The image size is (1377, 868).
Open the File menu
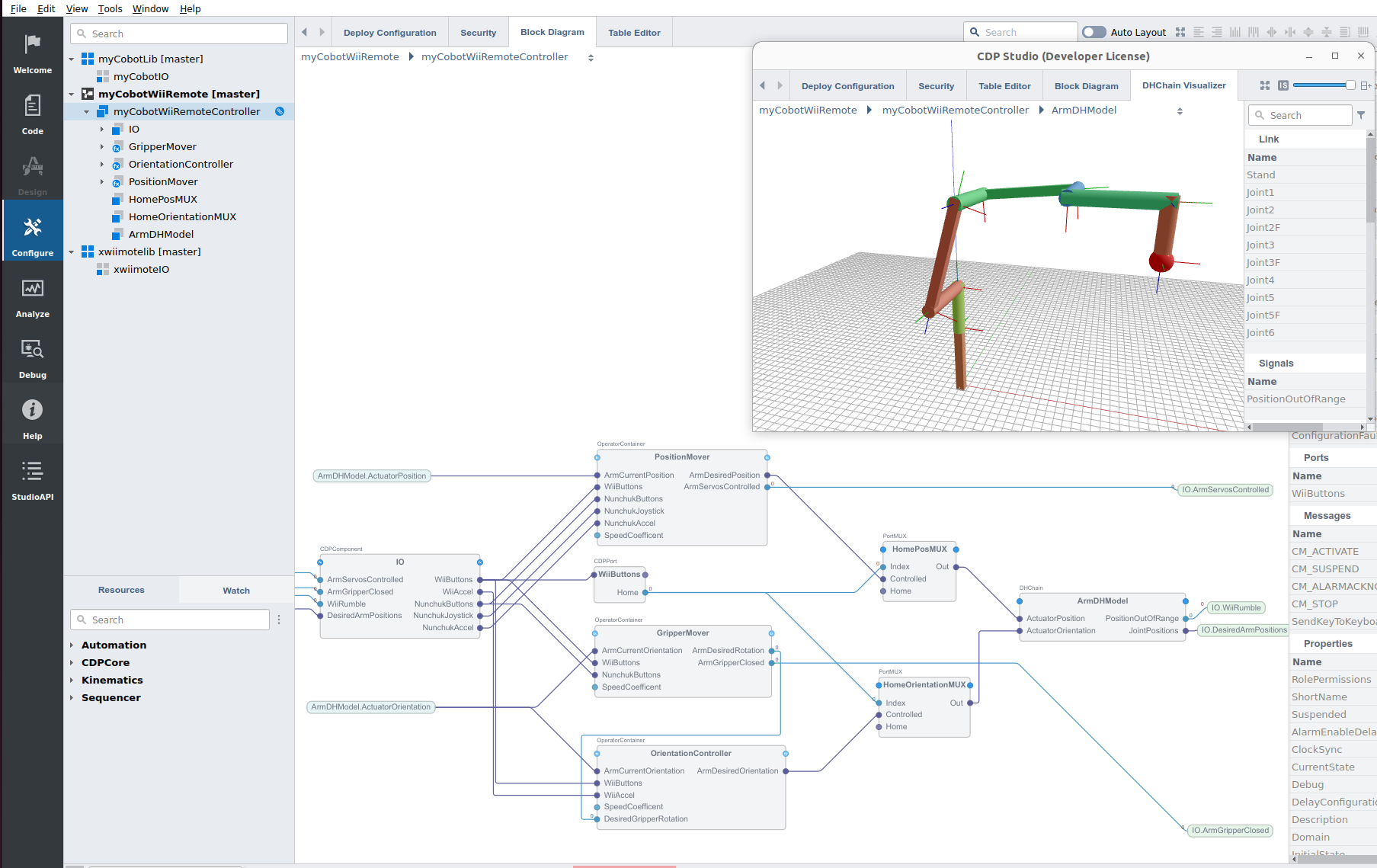(18, 8)
